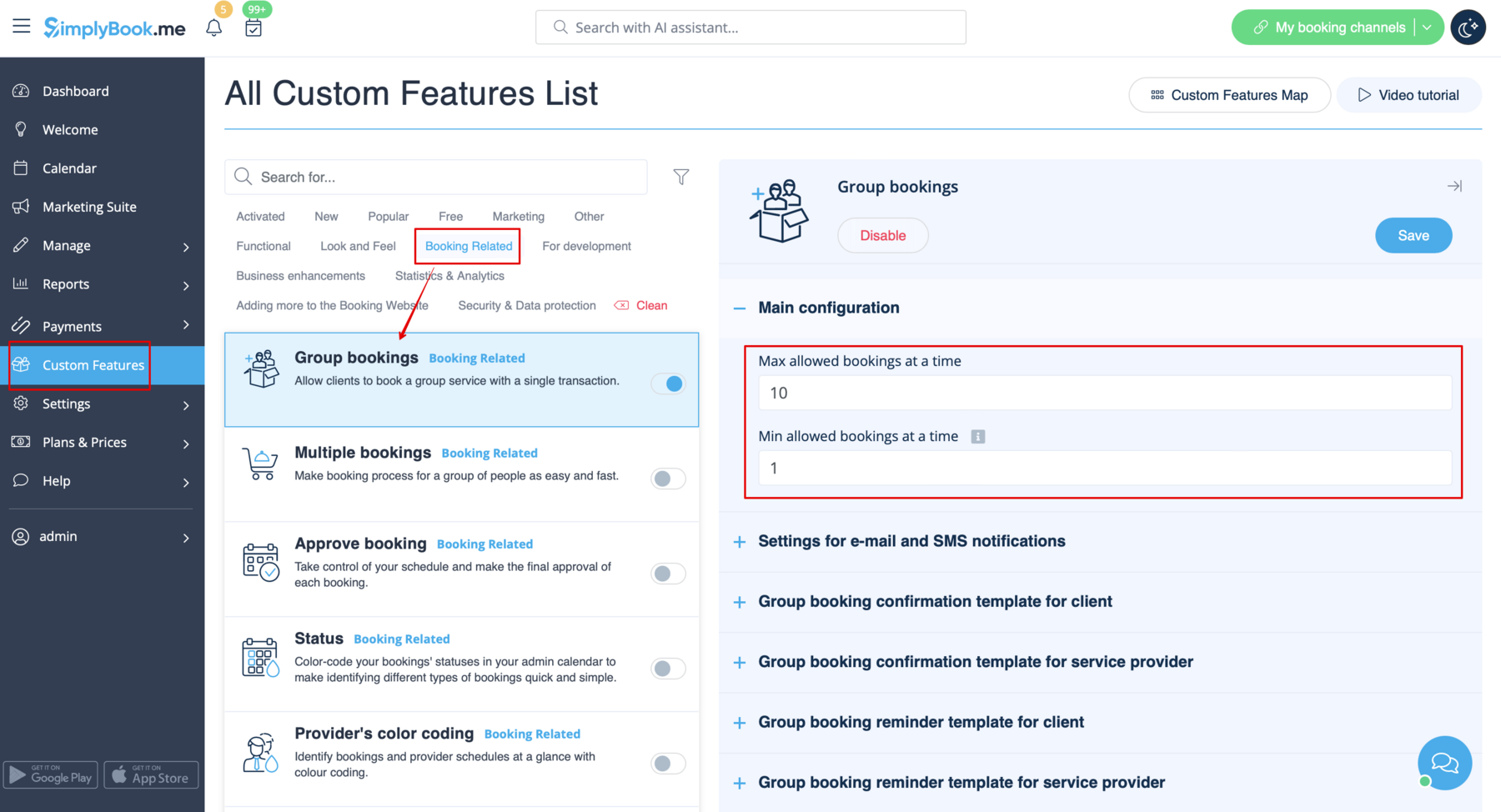The image size is (1501, 812).
Task: Click the Search with AI assistant field
Action: (x=750, y=27)
